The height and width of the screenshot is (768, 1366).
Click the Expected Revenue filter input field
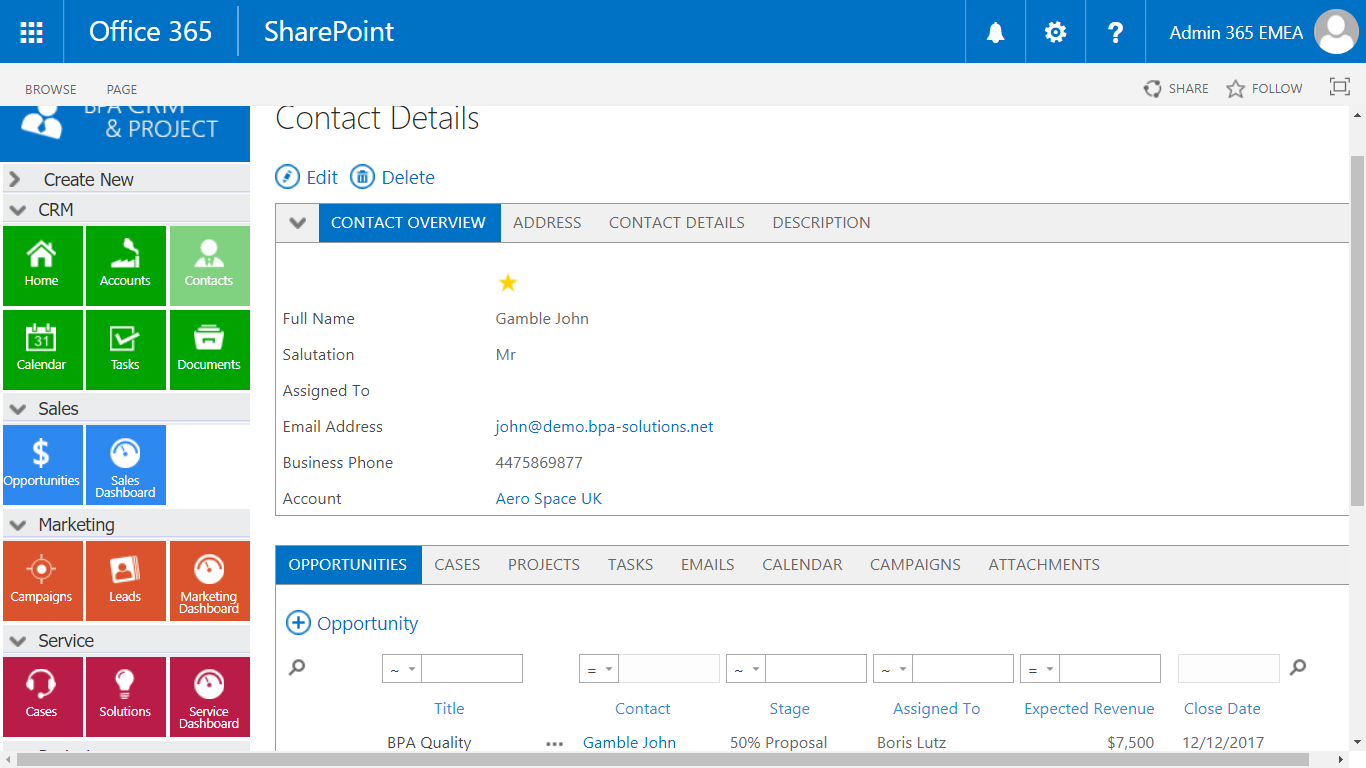pyautogui.click(x=1109, y=669)
